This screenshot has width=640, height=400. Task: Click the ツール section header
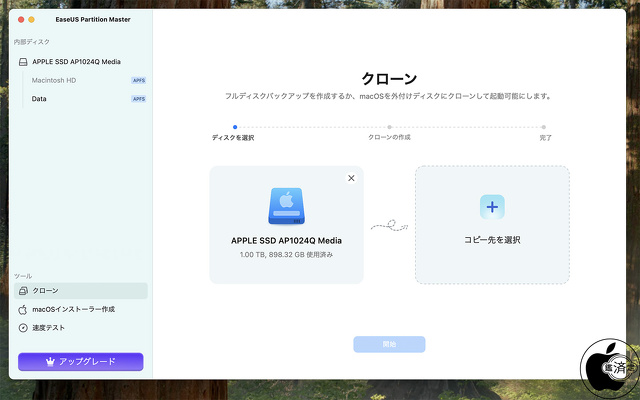coord(23,276)
